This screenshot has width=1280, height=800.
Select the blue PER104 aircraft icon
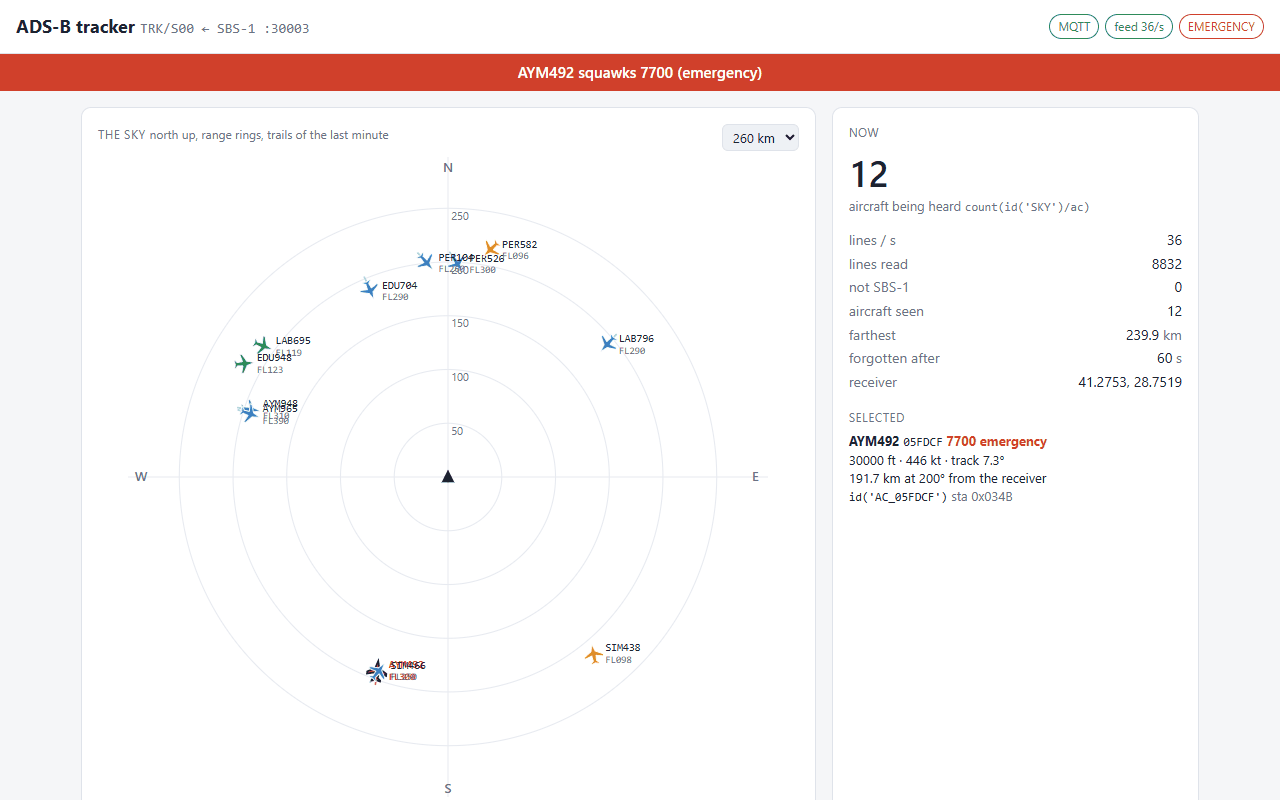coord(426,260)
